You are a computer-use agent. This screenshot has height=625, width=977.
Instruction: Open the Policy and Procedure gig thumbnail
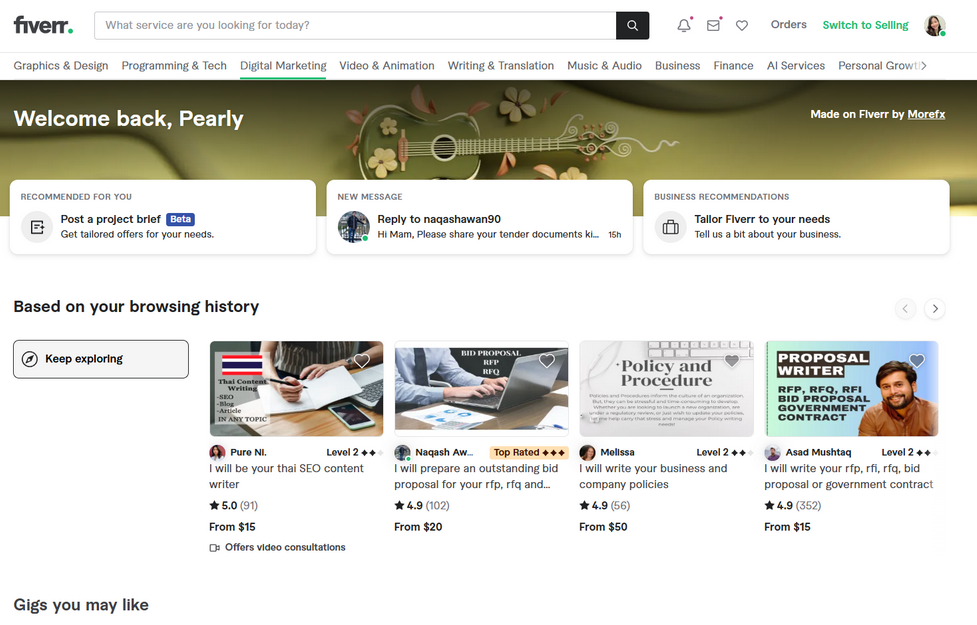coord(667,388)
